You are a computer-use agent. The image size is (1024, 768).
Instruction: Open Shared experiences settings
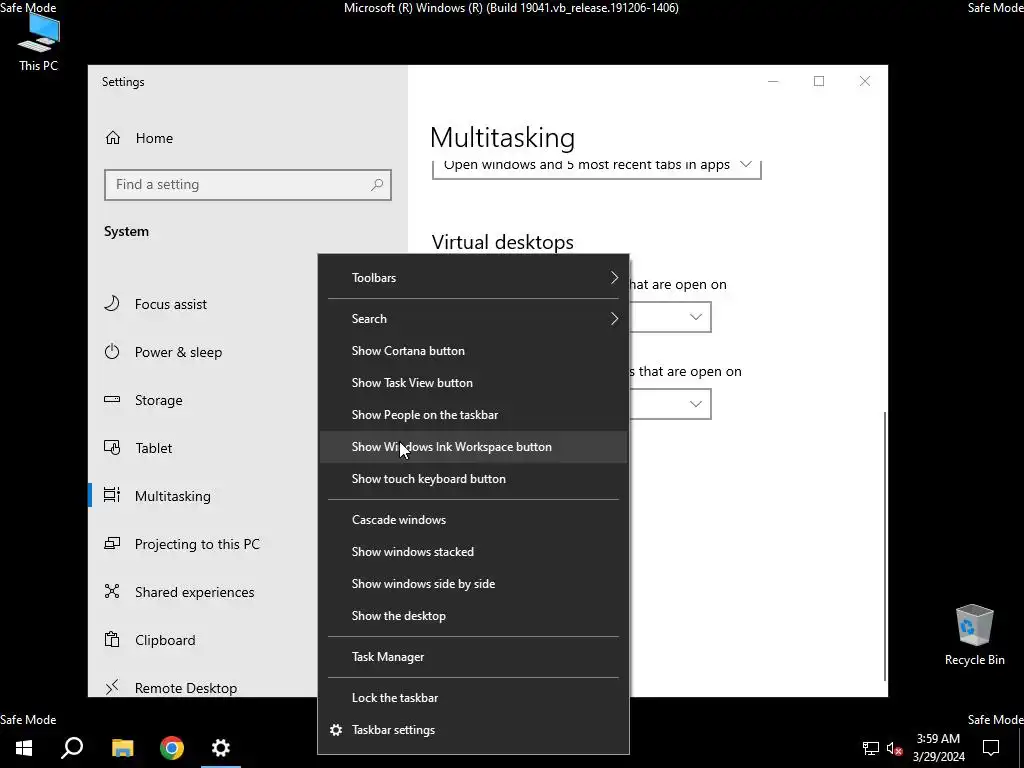coord(202,592)
